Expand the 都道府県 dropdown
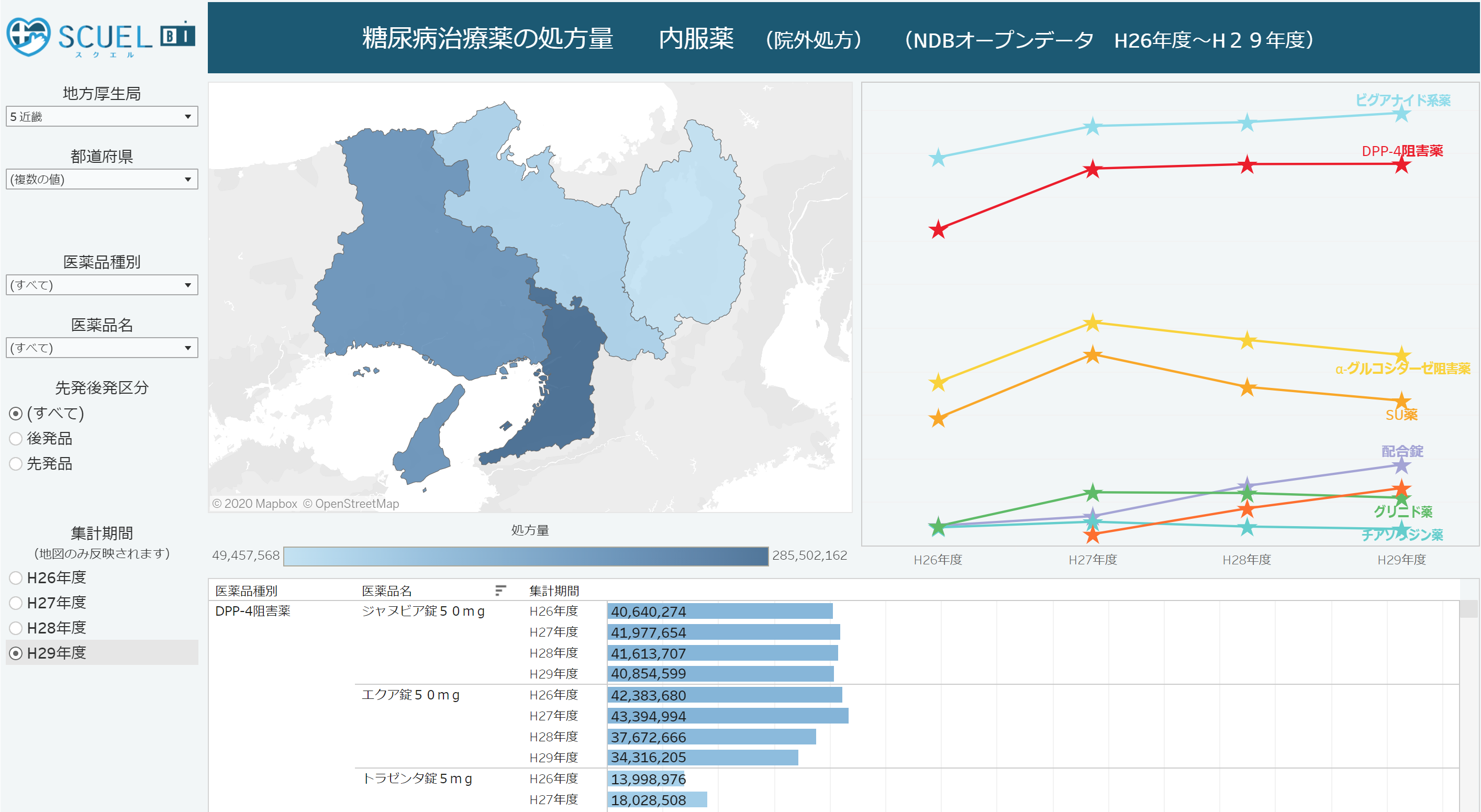The height and width of the screenshot is (812, 1481). click(x=102, y=180)
